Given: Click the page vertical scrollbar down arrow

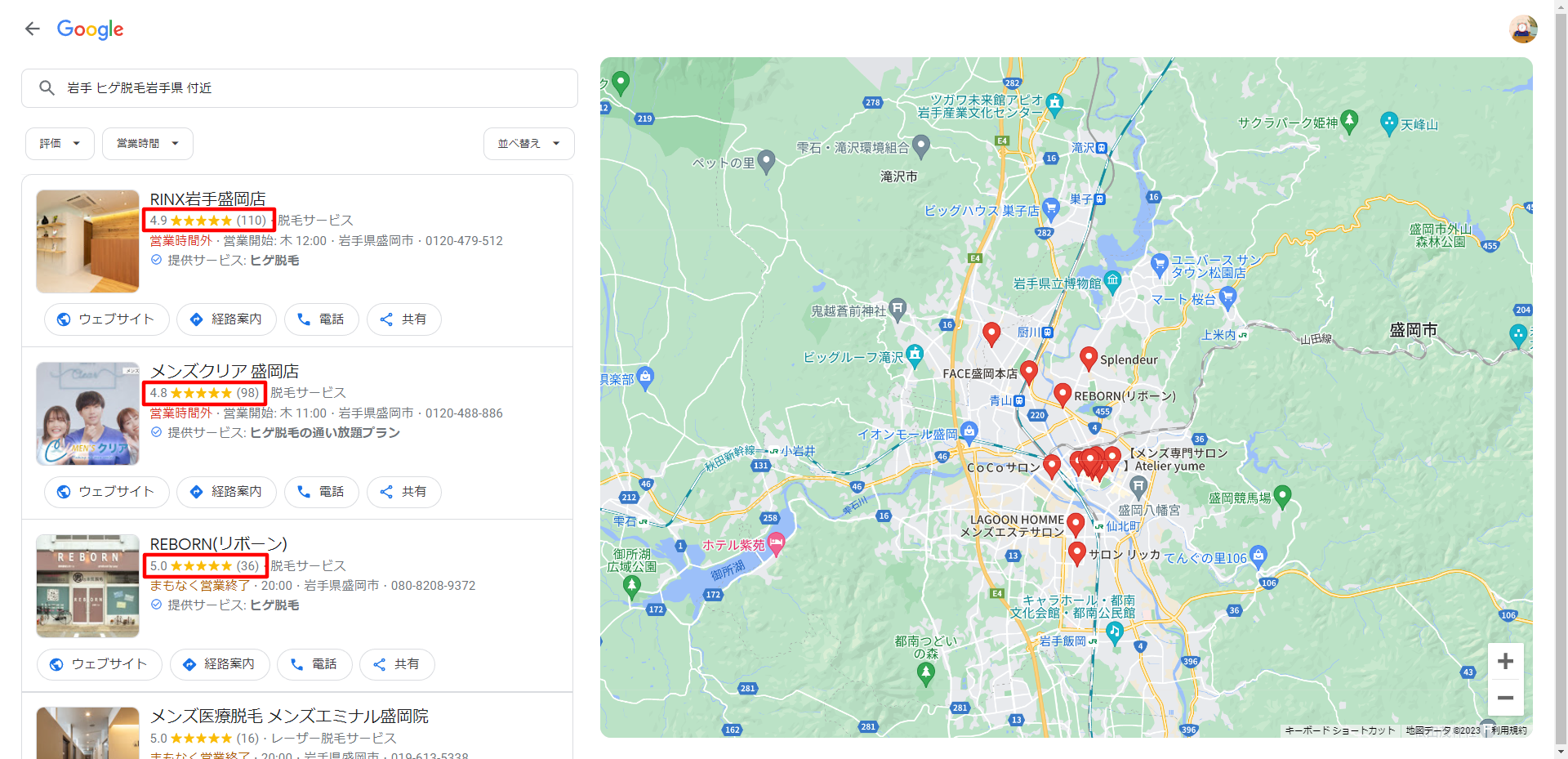Looking at the screenshot, I should [x=1561, y=752].
